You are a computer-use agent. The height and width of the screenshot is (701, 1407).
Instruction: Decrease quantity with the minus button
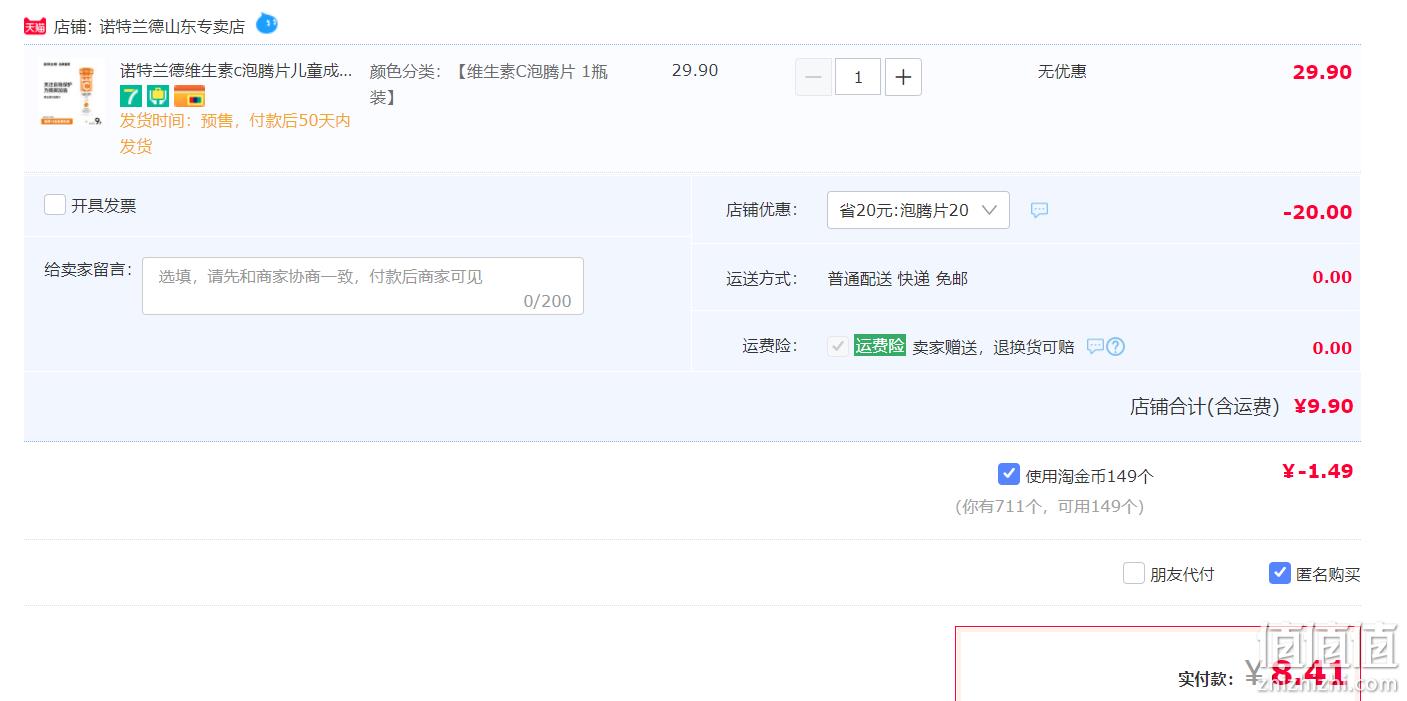(x=813, y=77)
